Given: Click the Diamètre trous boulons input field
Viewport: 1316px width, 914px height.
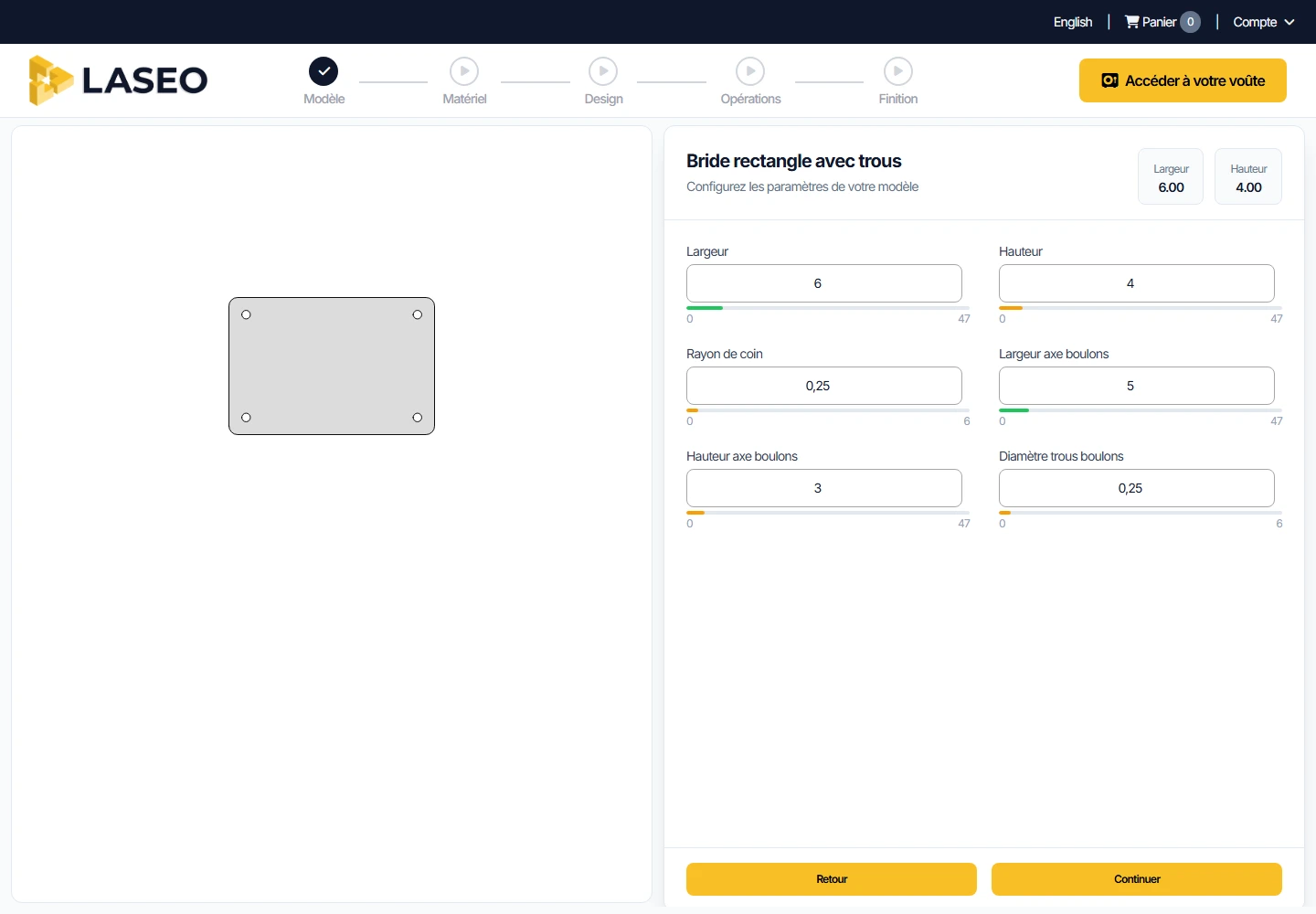Looking at the screenshot, I should click(1137, 488).
